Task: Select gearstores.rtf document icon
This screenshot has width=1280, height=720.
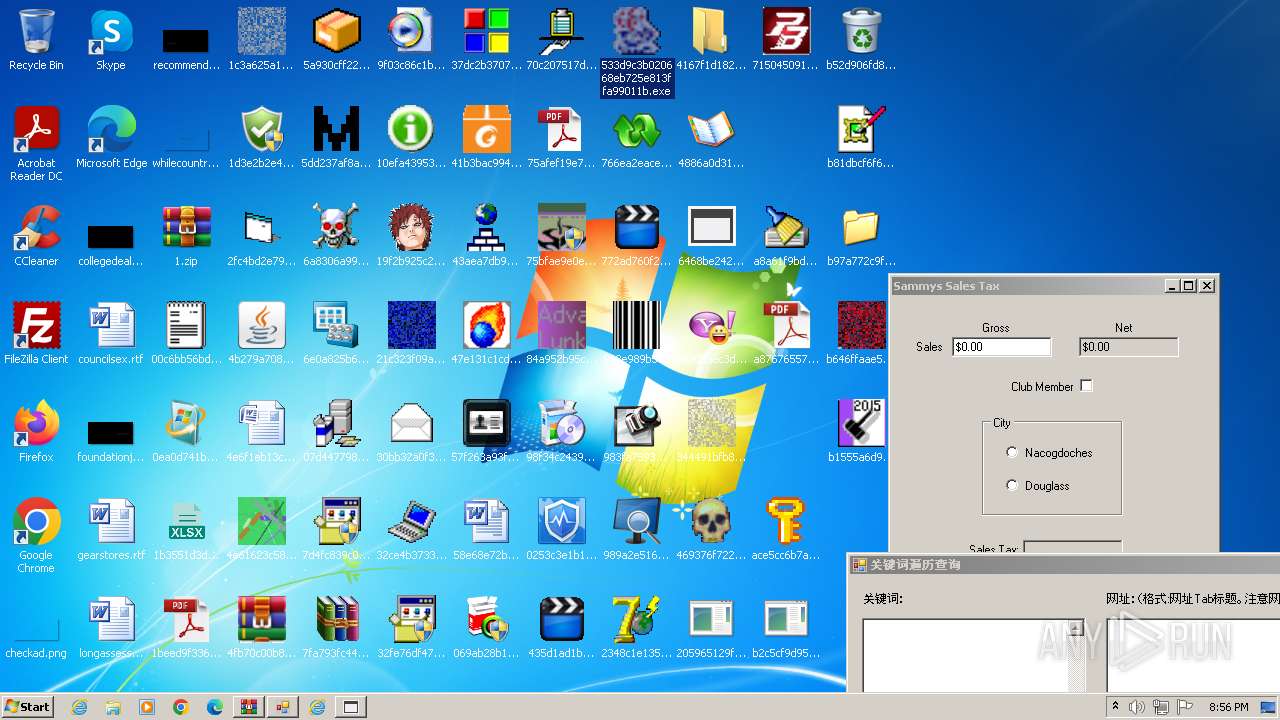Action: pyautogui.click(x=111, y=530)
